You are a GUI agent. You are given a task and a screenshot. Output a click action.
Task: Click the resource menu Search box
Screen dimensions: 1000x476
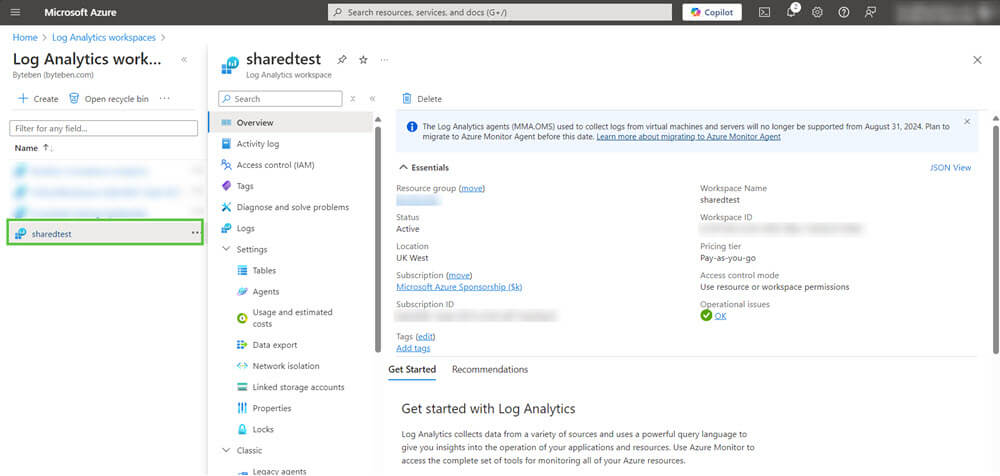click(x=280, y=99)
